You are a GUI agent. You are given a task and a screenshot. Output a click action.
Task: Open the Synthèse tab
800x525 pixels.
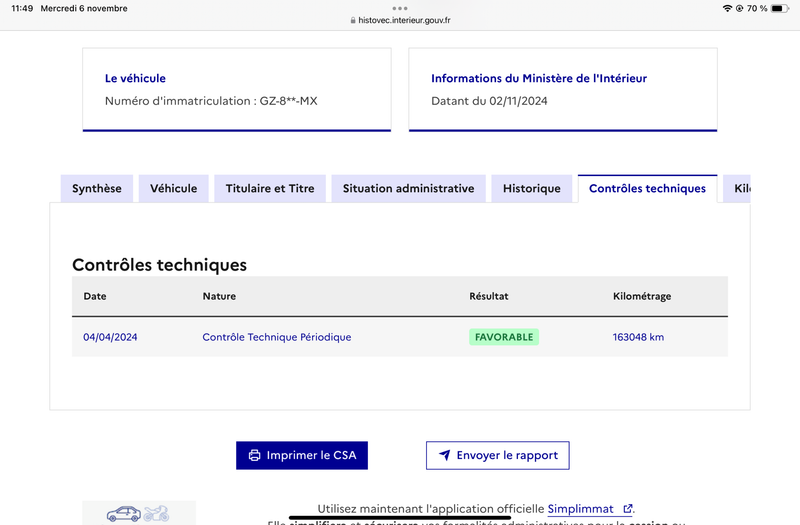pyautogui.click(x=96, y=189)
